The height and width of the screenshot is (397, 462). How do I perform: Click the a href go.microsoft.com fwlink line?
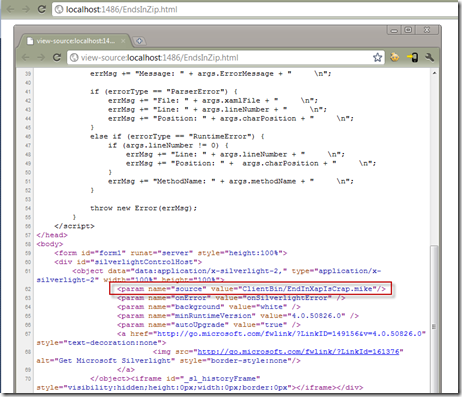coord(271,334)
